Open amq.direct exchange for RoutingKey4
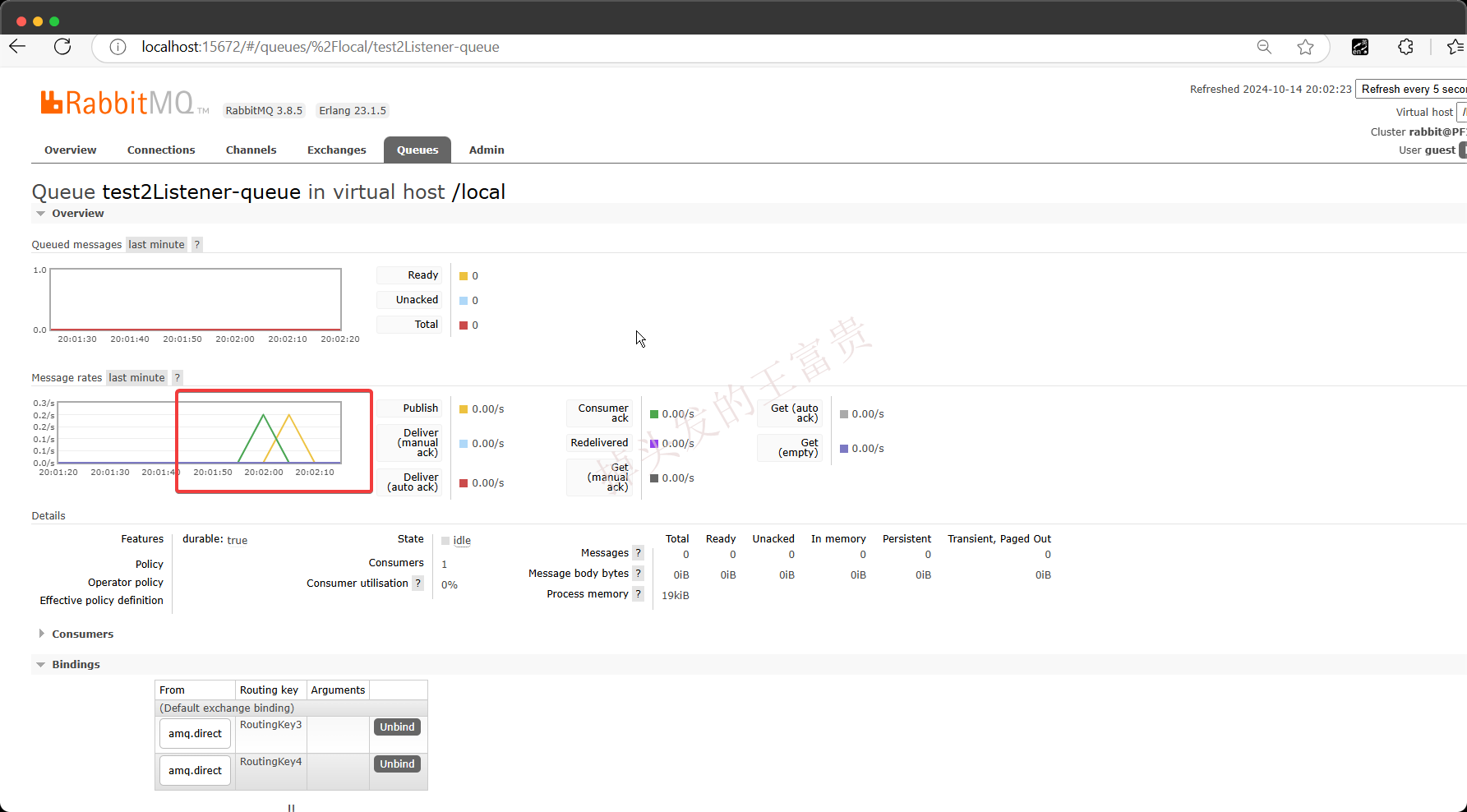 (195, 770)
